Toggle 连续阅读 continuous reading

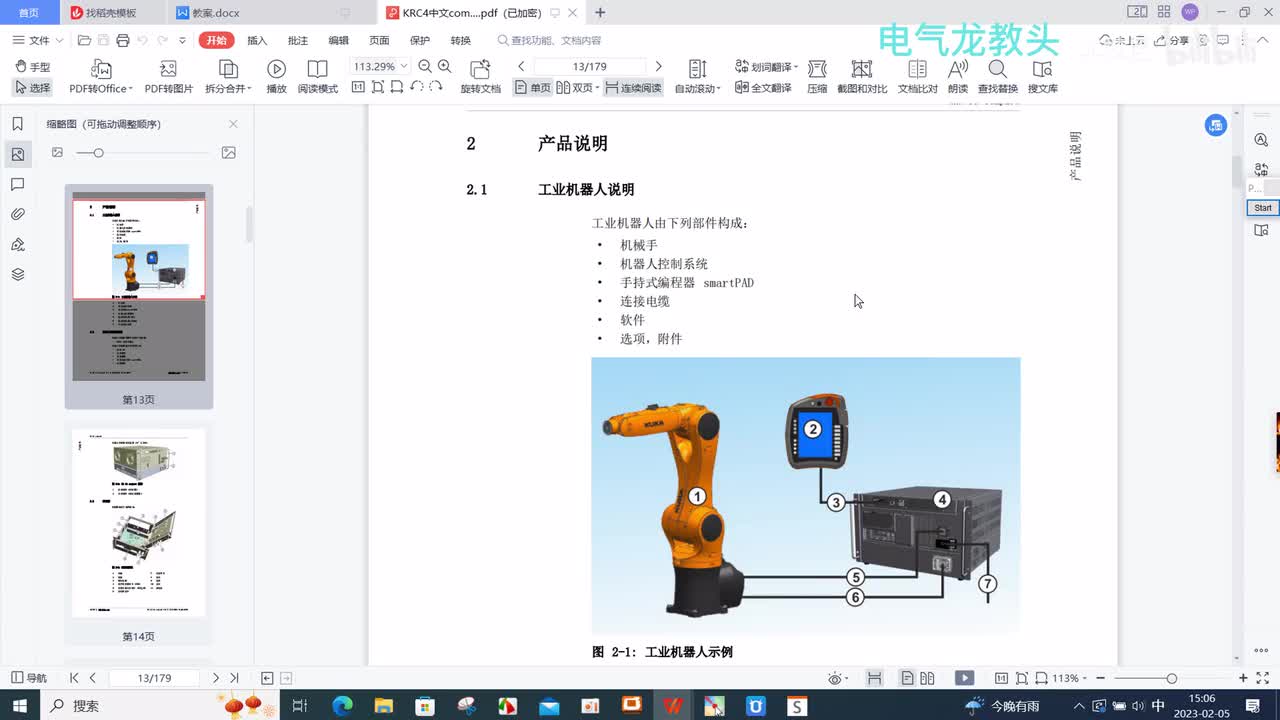coord(633,88)
